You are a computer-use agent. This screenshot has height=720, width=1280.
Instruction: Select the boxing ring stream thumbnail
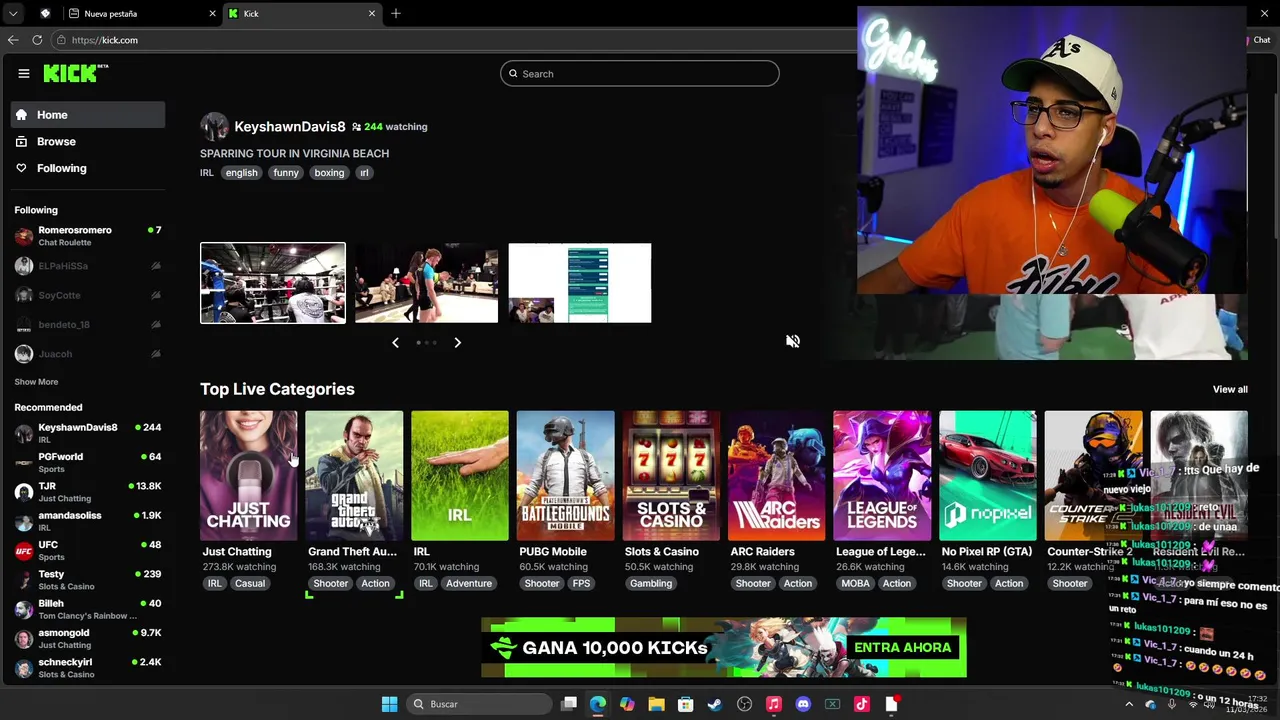point(273,283)
